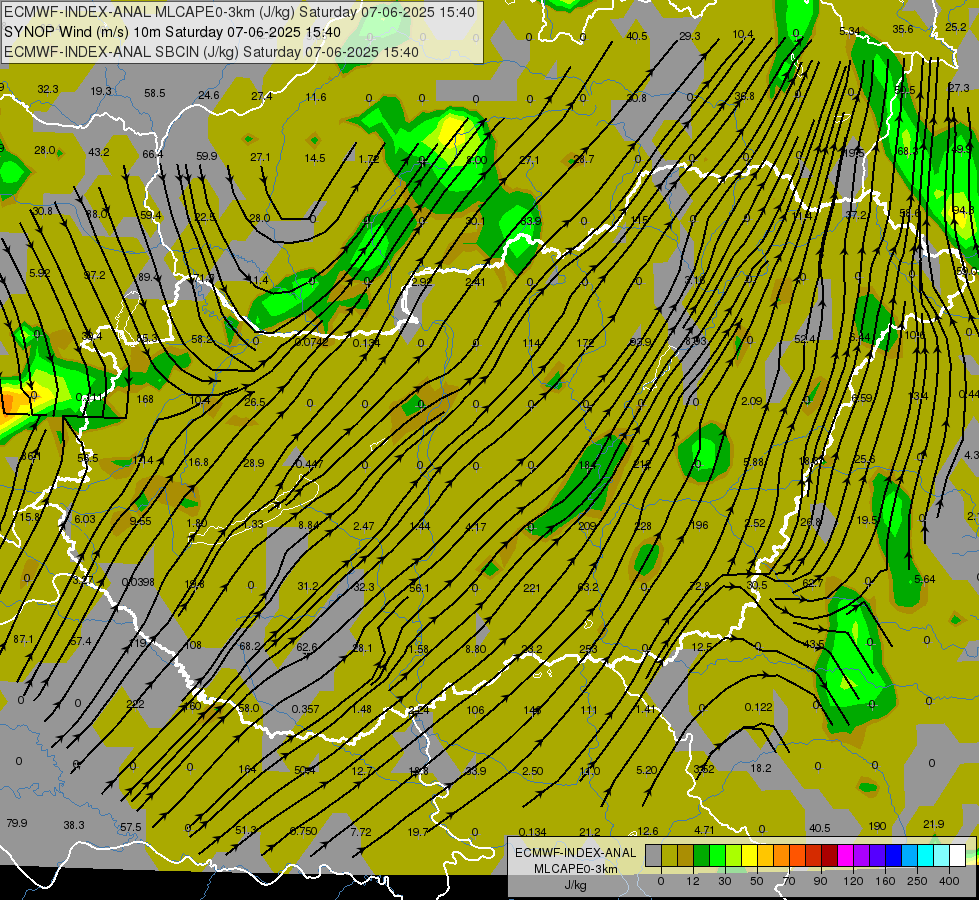The width and height of the screenshot is (979, 900).
Task: Pick the magenta legend swatch
Action: point(845,855)
